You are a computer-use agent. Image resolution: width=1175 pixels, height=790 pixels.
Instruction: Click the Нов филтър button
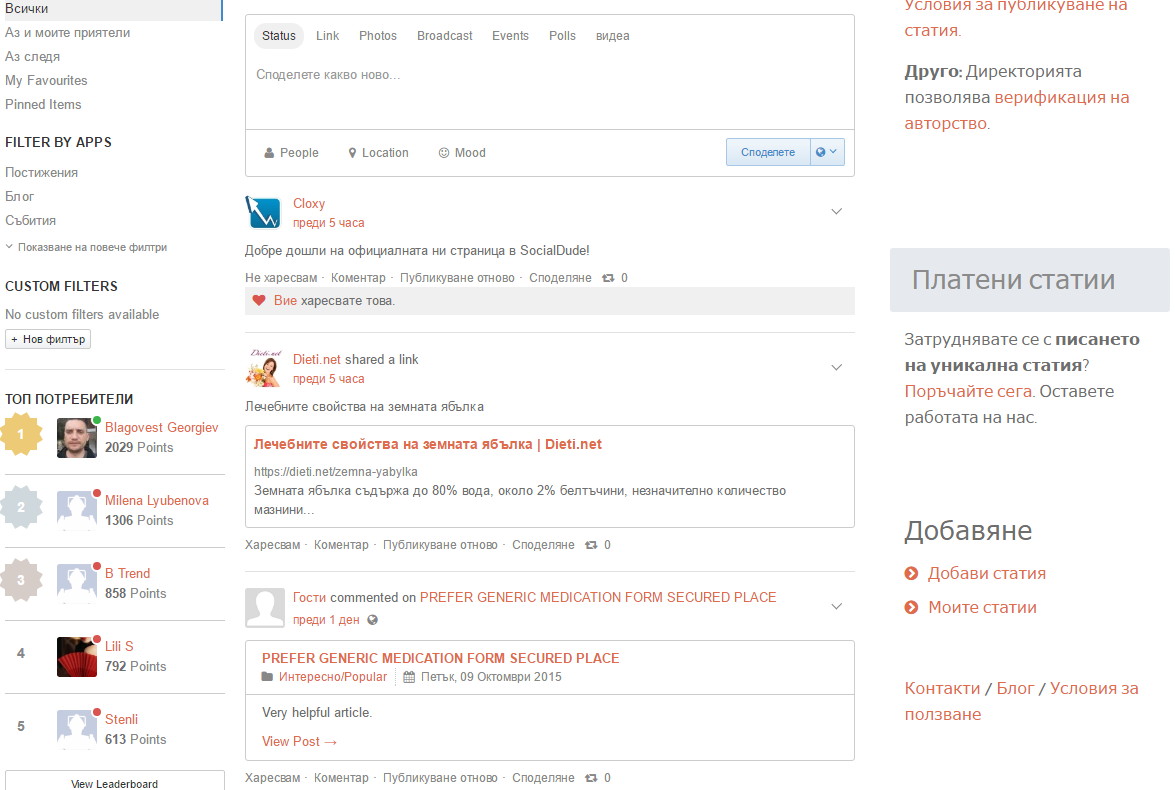tap(48, 340)
